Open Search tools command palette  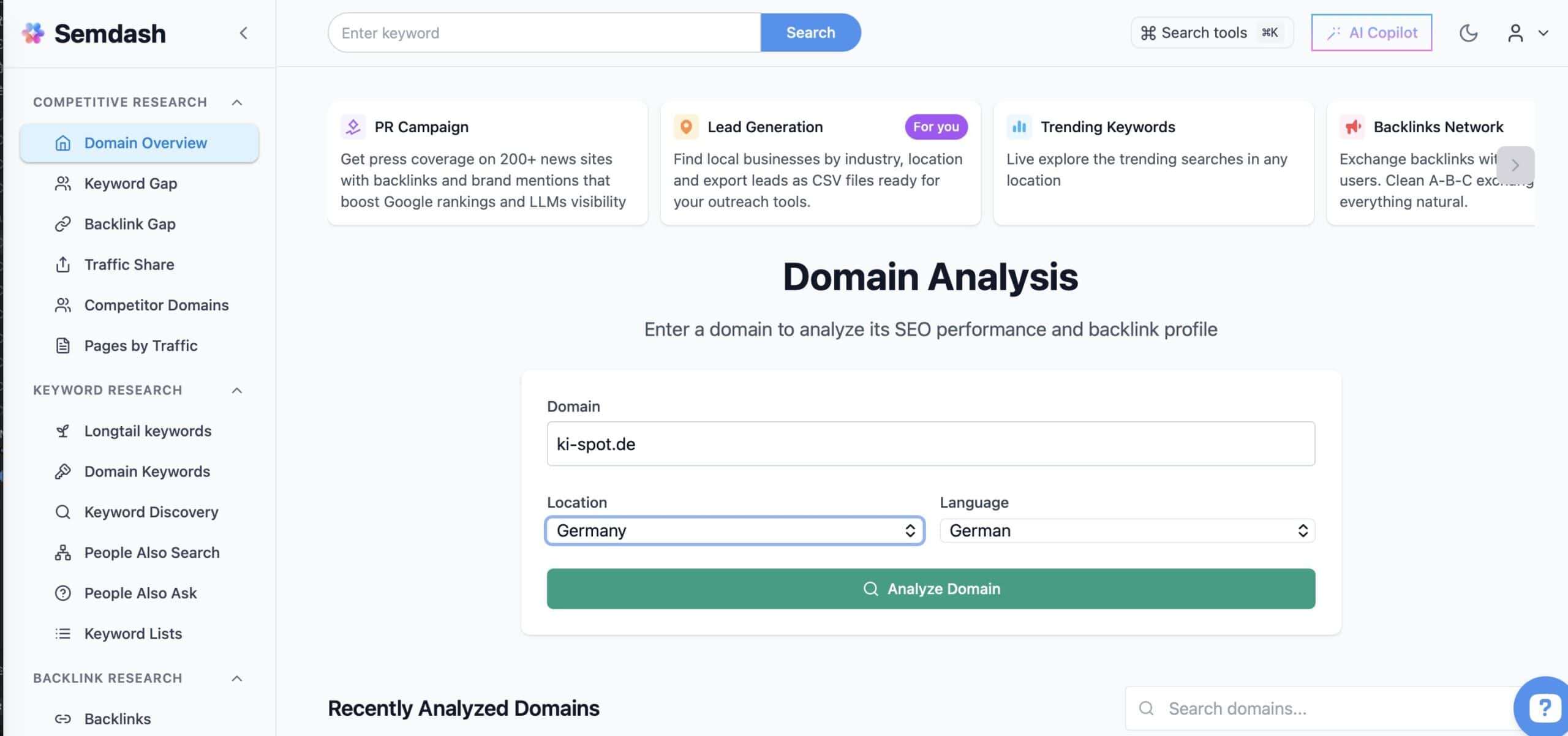(1212, 32)
